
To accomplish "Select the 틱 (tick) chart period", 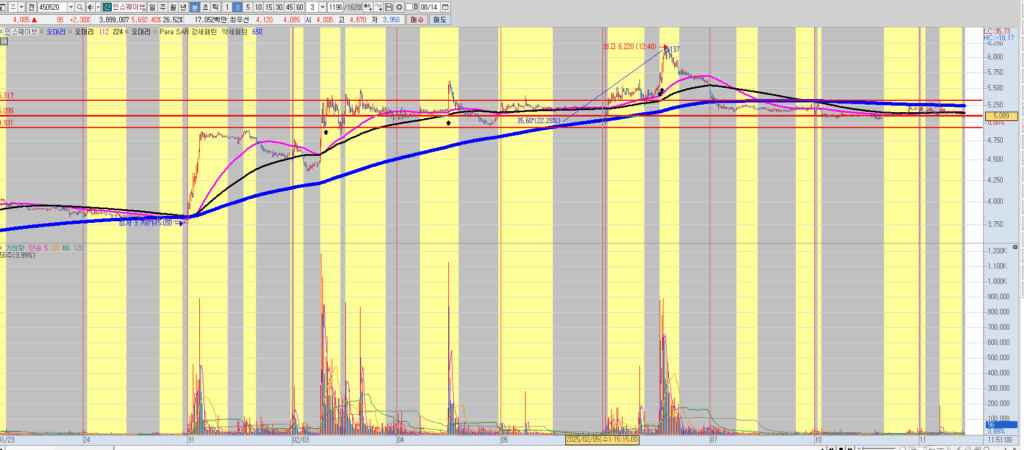I will [x=216, y=7].
